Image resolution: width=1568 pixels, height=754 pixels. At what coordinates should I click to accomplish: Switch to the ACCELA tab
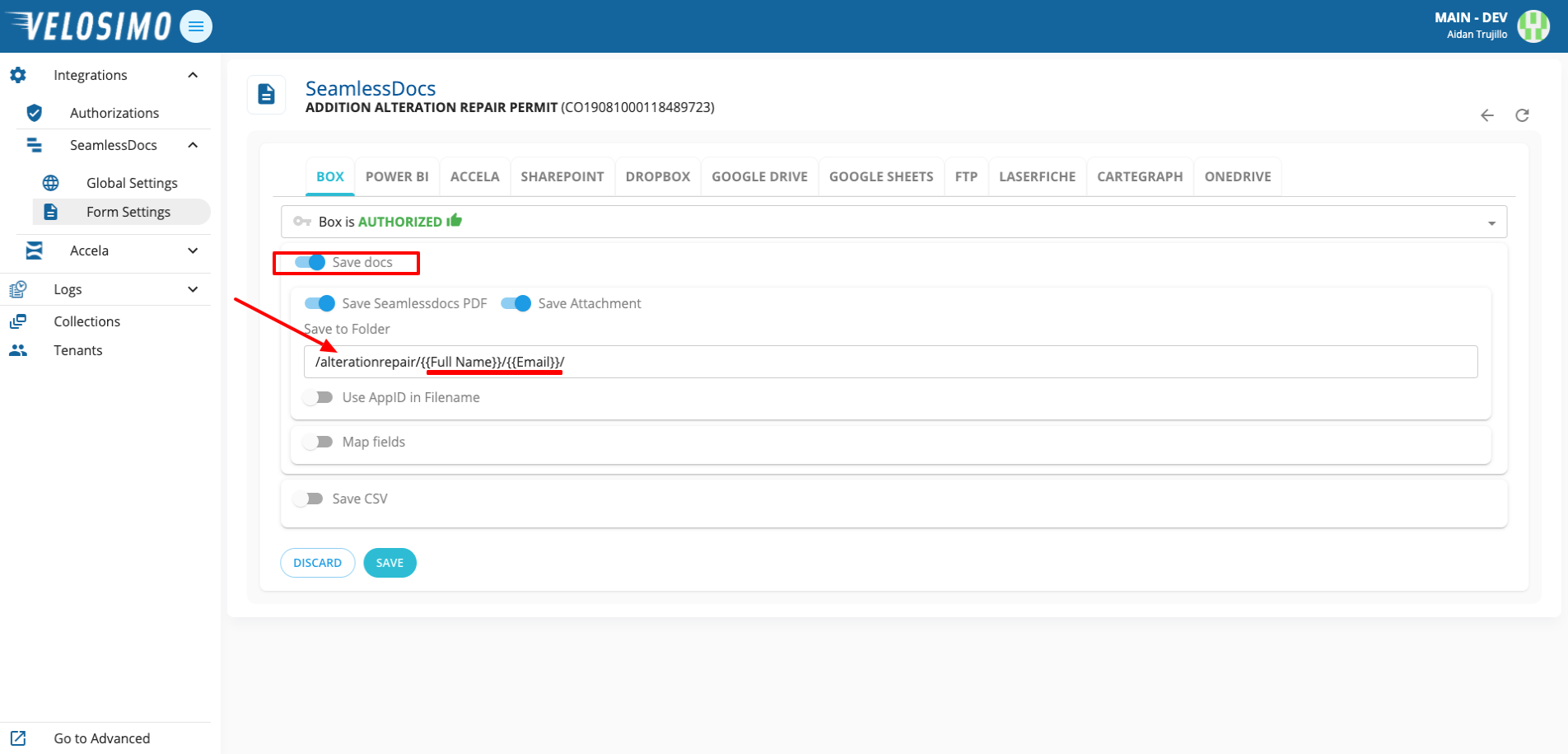pyautogui.click(x=475, y=176)
